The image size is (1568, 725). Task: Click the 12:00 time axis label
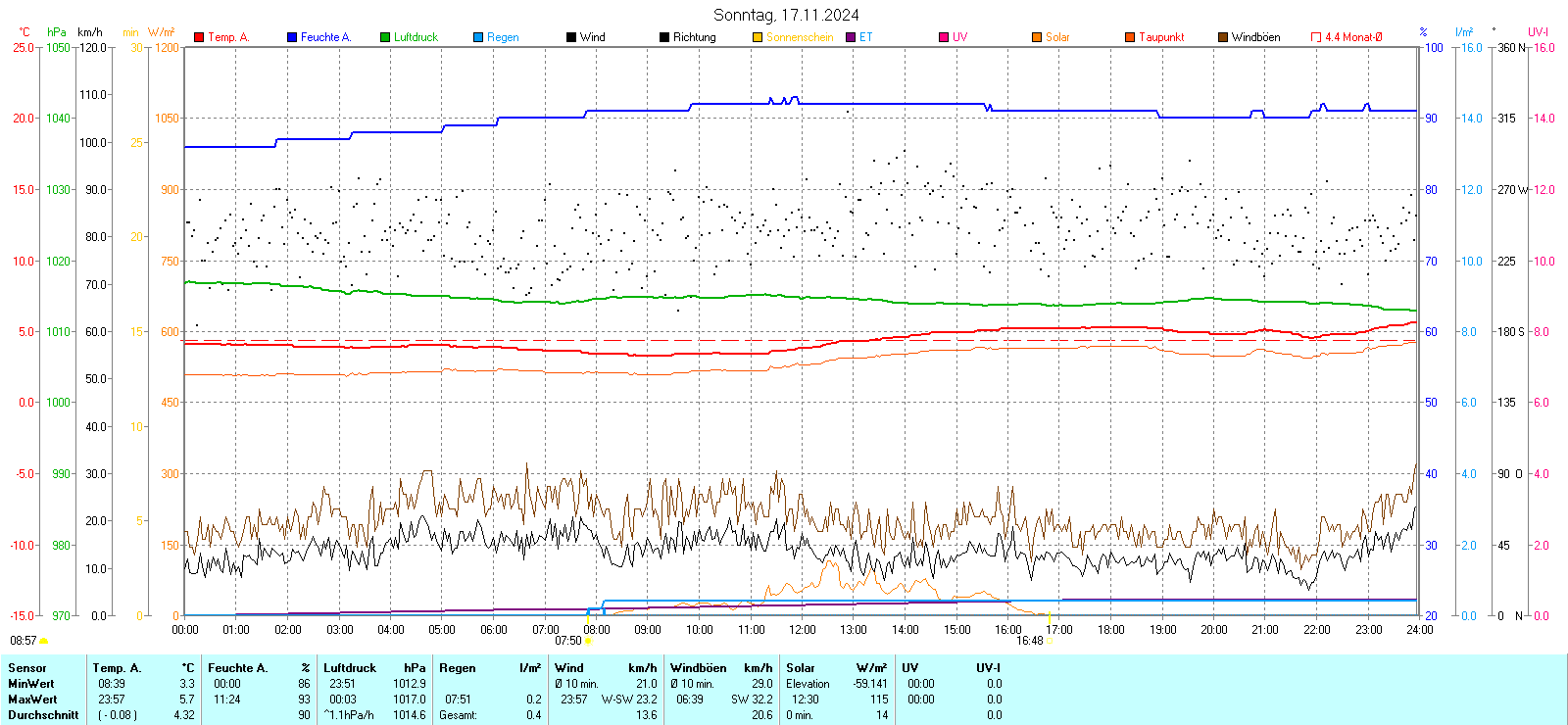point(803,630)
